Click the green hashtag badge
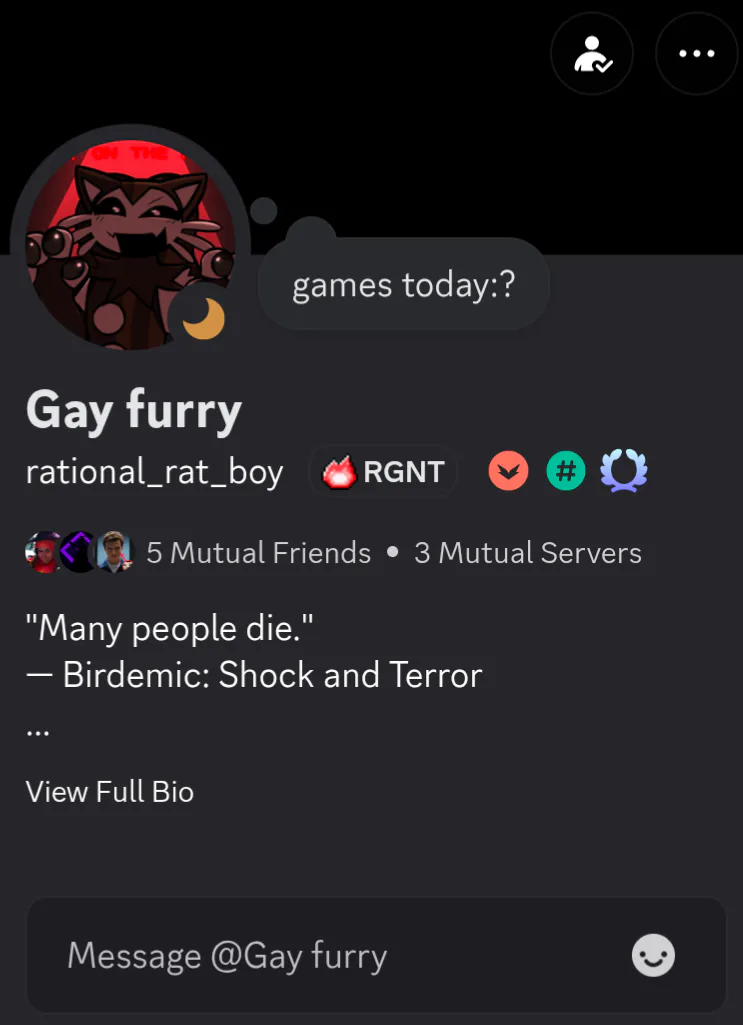743x1025 pixels. pos(566,471)
